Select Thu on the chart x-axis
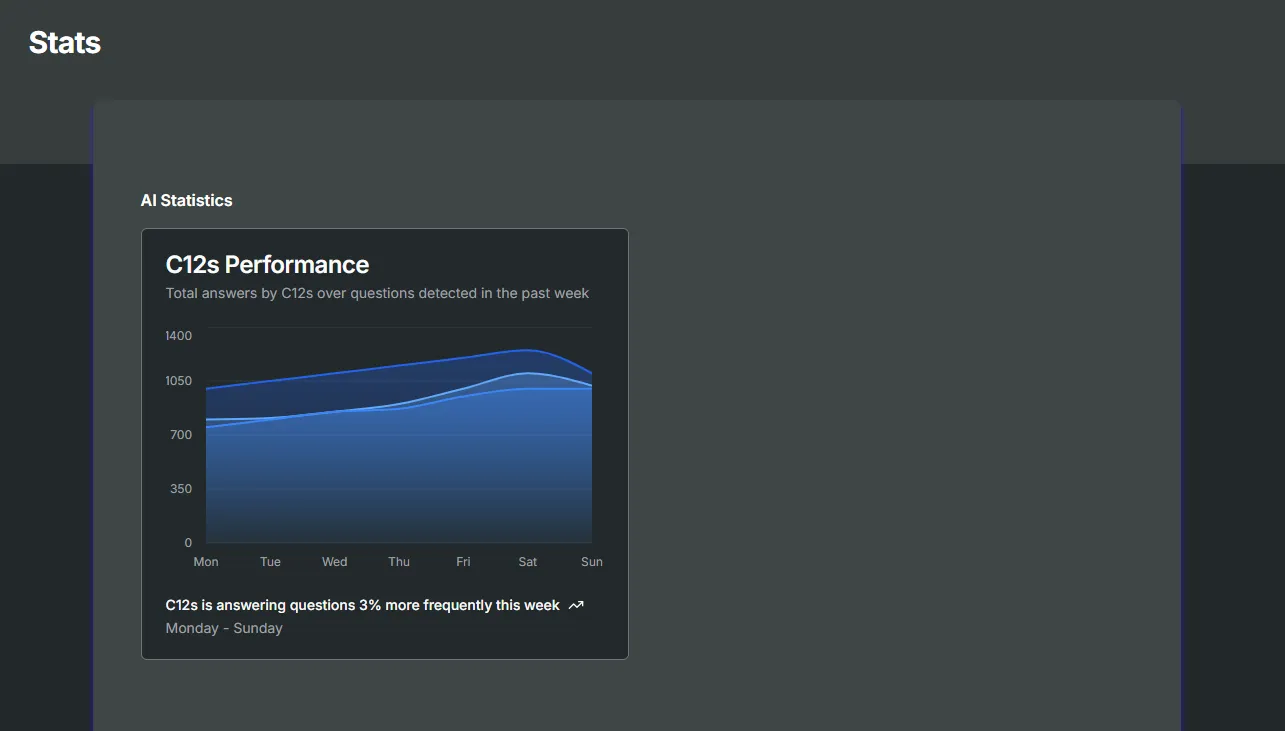Screen dimensions: 1285x731 pyautogui.click(x=399, y=562)
